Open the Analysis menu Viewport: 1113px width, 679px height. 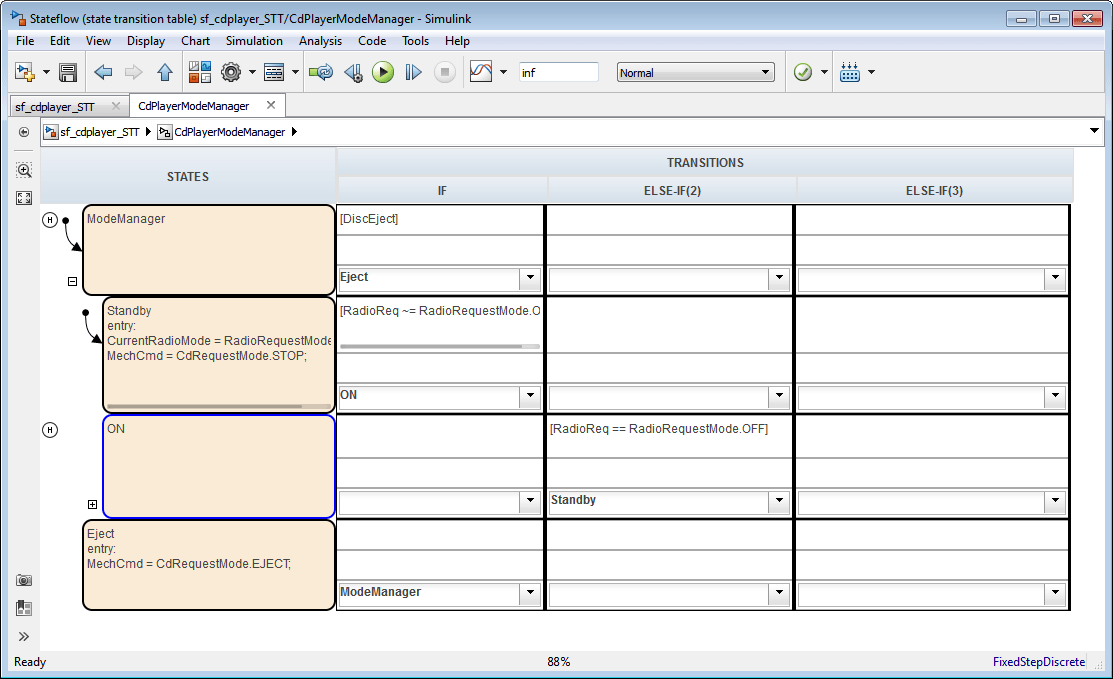click(320, 41)
